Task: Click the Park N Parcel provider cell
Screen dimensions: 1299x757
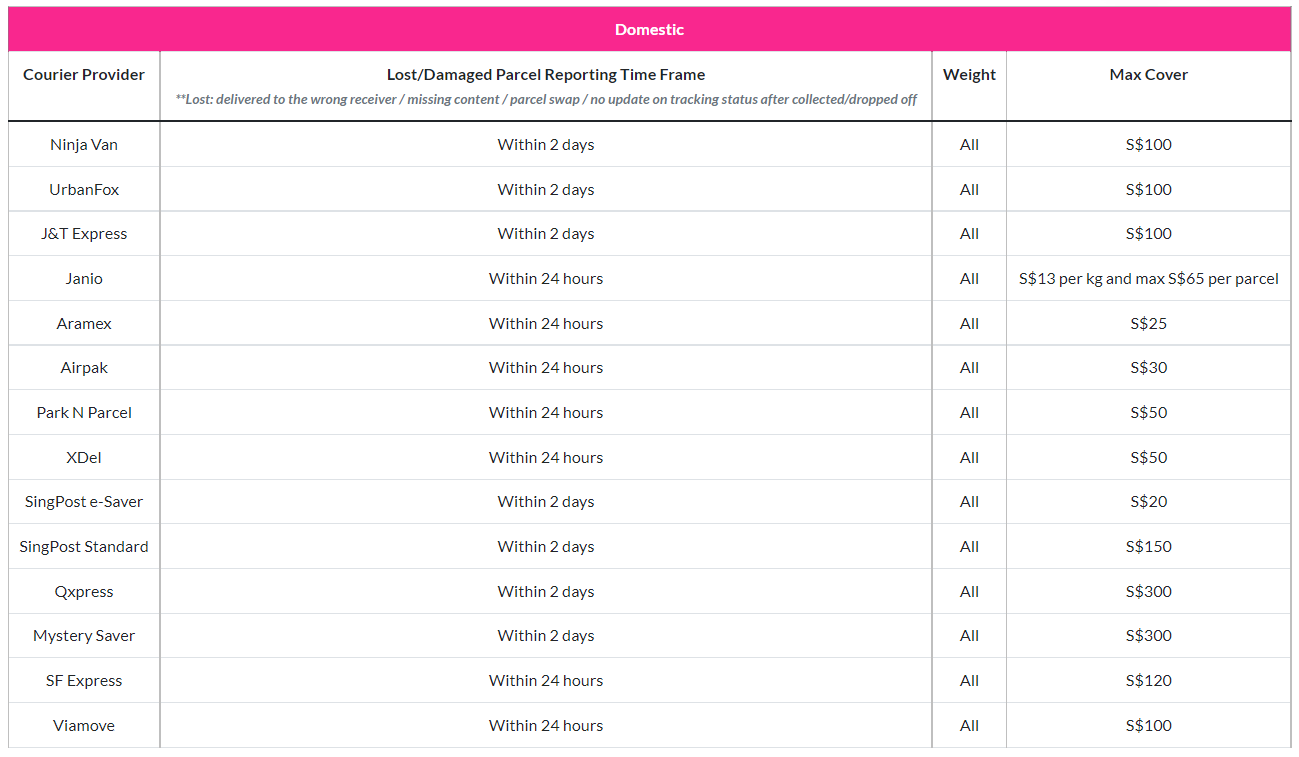Action: [84, 413]
